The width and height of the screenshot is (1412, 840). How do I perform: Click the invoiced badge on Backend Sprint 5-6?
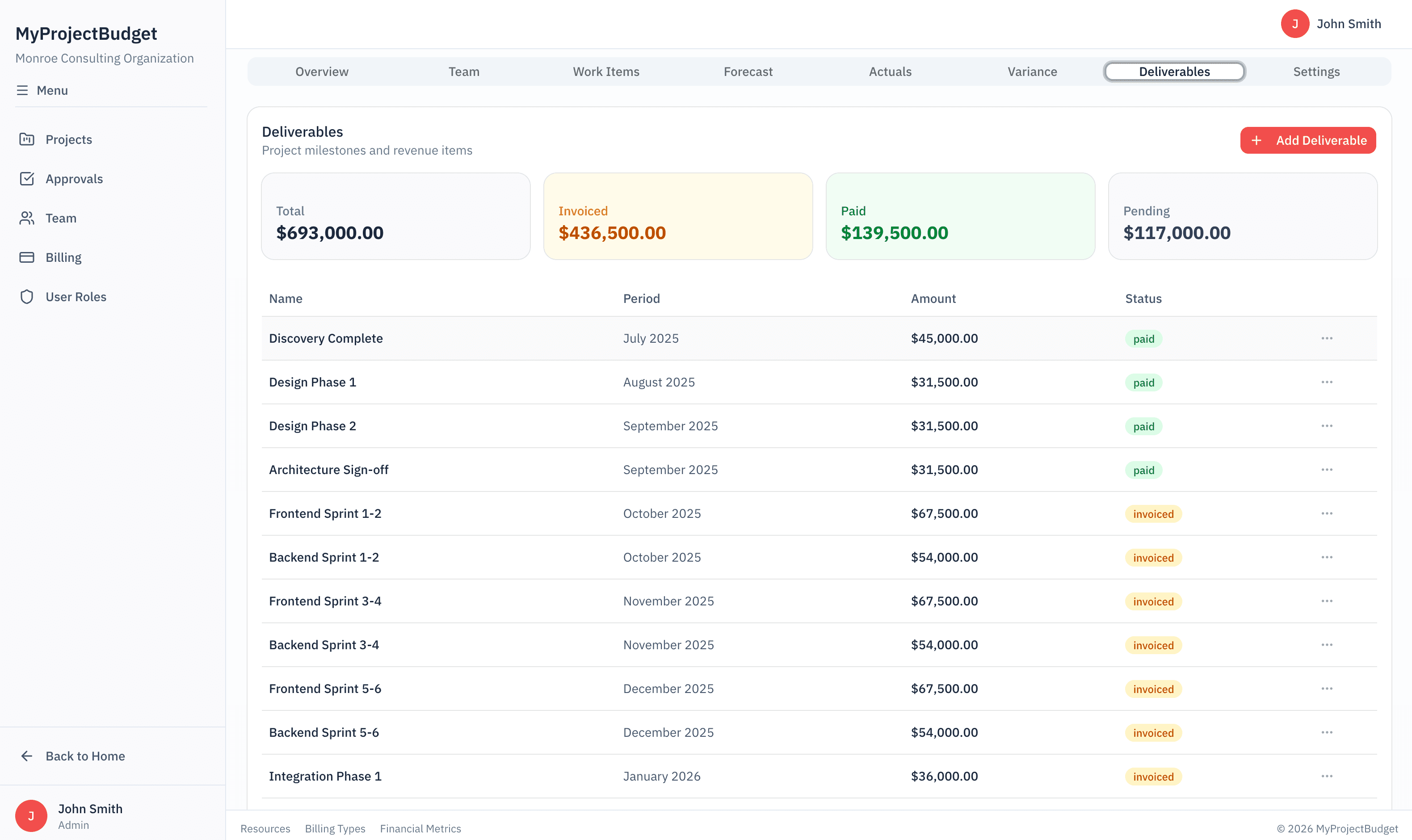click(x=1153, y=732)
